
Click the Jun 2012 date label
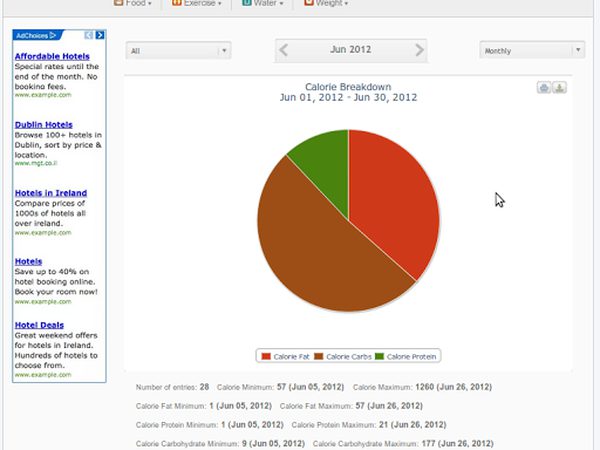tap(351, 49)
